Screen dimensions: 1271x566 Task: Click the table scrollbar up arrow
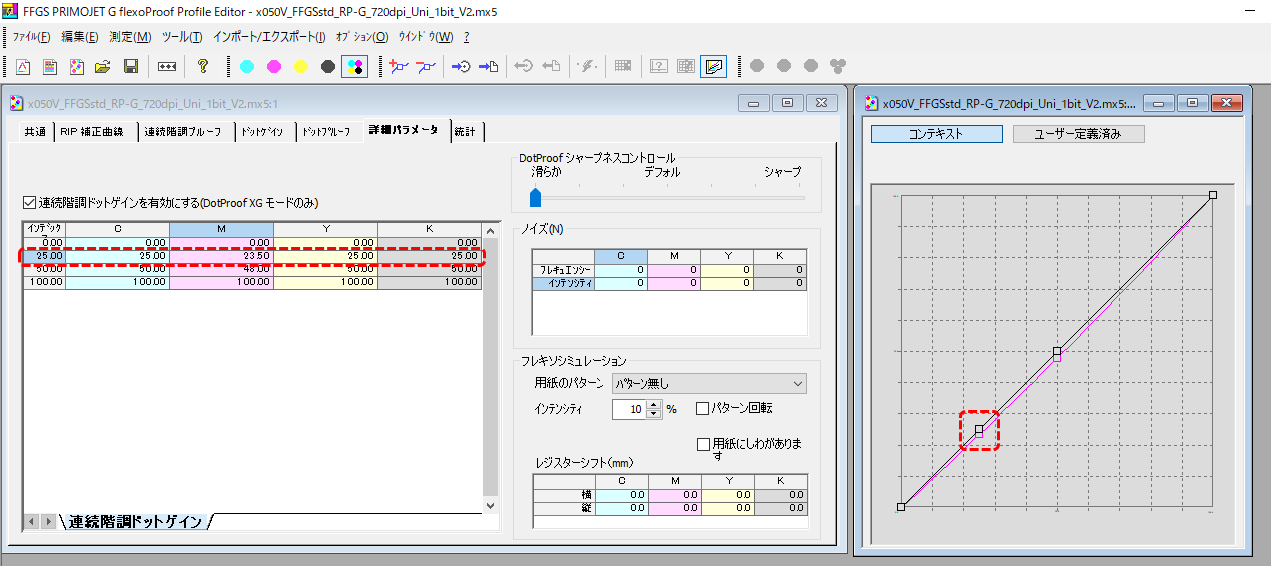(x=489, y=230)
